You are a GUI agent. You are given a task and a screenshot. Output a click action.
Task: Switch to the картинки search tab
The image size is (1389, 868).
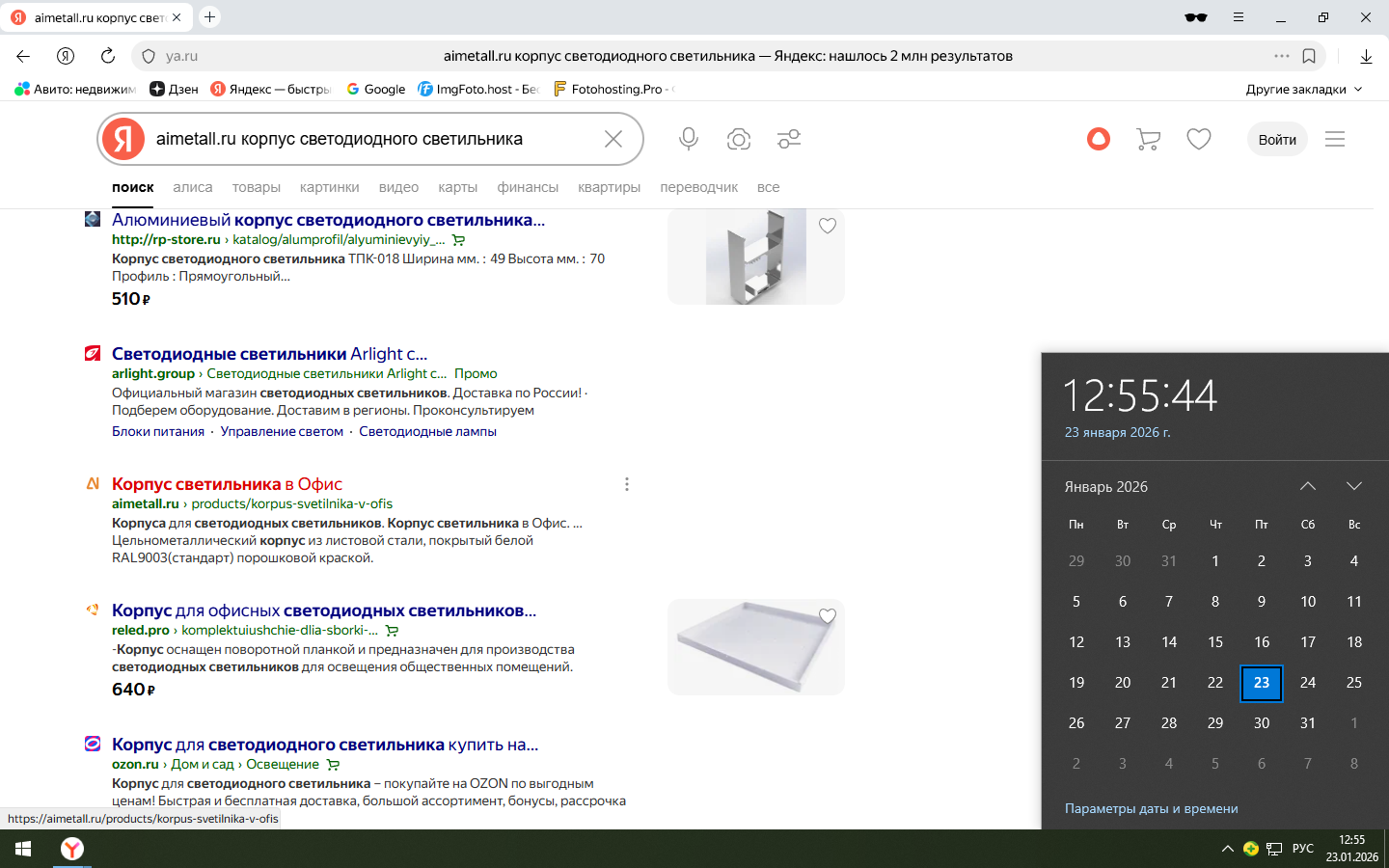pos(330,187)
